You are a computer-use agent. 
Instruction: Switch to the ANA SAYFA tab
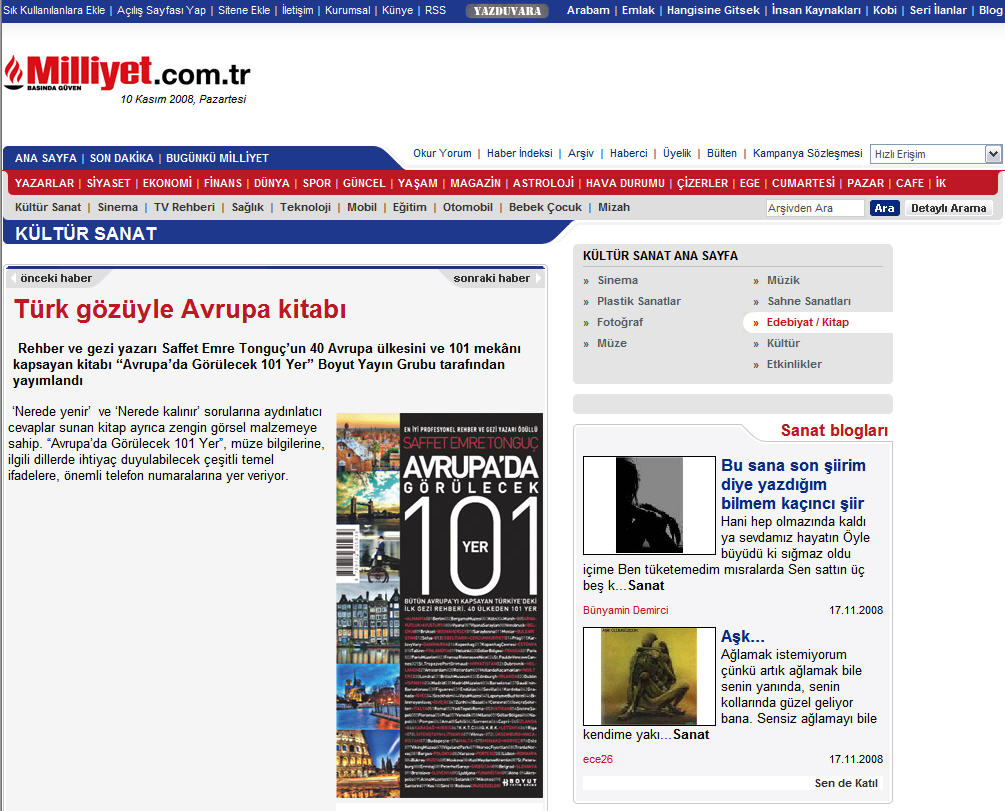click(46, 158)
